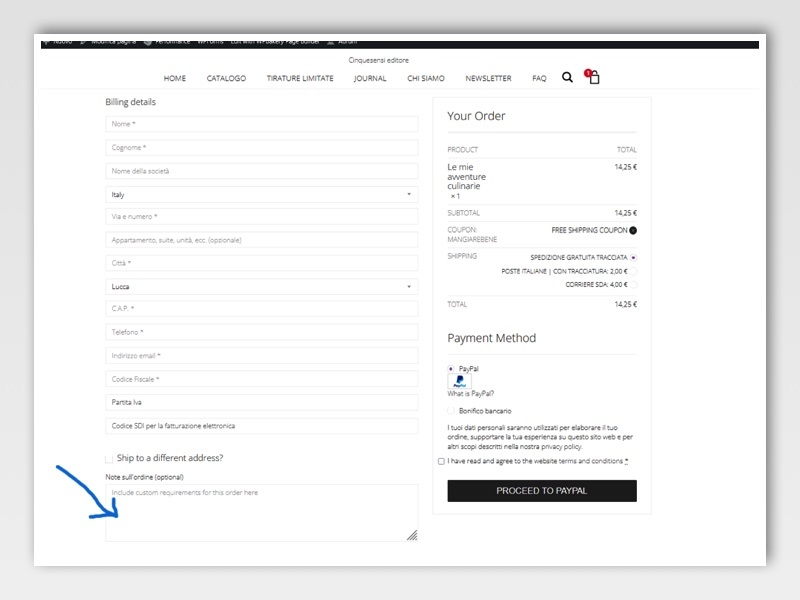Agree to website terms and conditions
Screen dimensions: 800x600
pyautogui.click(x=441, y=461)
